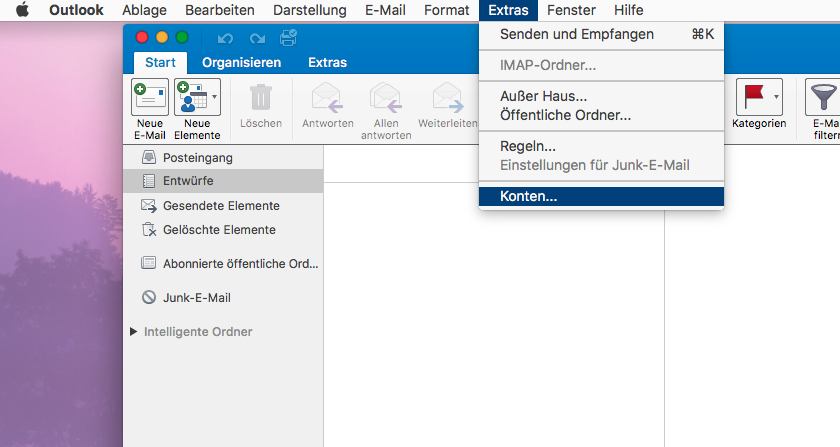This screenshot has height=447, width=840.
Task: Open the Apple menu
Action: click(x=22, y=10)
